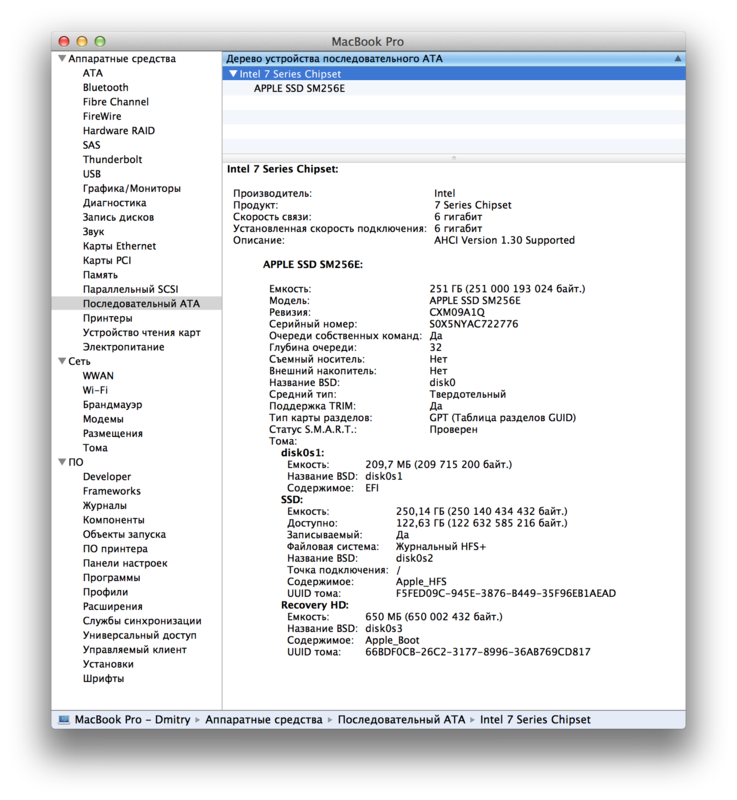Click the AHCI Version 1.30 Supported text
This screenshot has height=800, width=737.
[504, 240]
